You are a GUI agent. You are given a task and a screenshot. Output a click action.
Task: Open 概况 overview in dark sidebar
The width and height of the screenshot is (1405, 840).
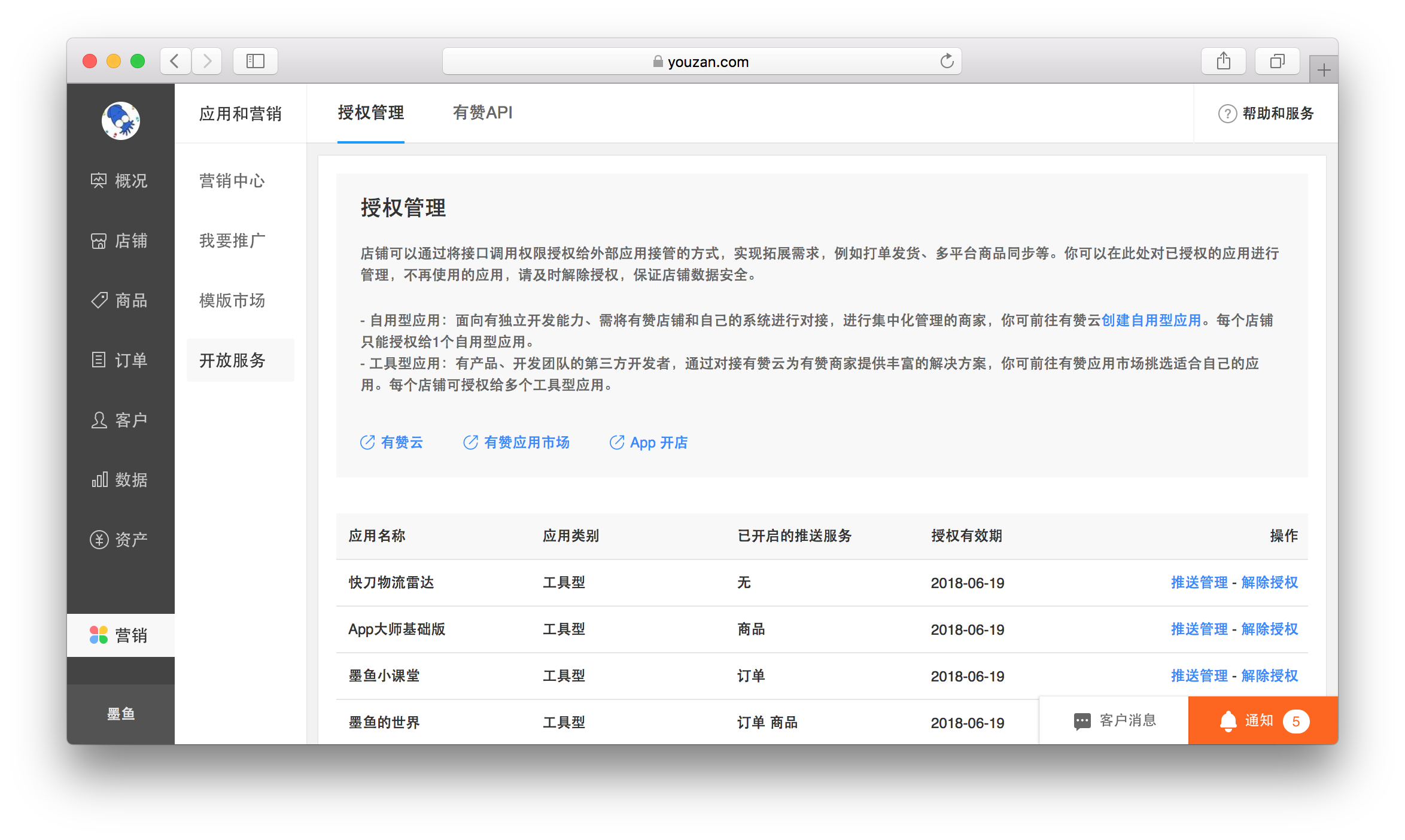click(x=120, y=180)
